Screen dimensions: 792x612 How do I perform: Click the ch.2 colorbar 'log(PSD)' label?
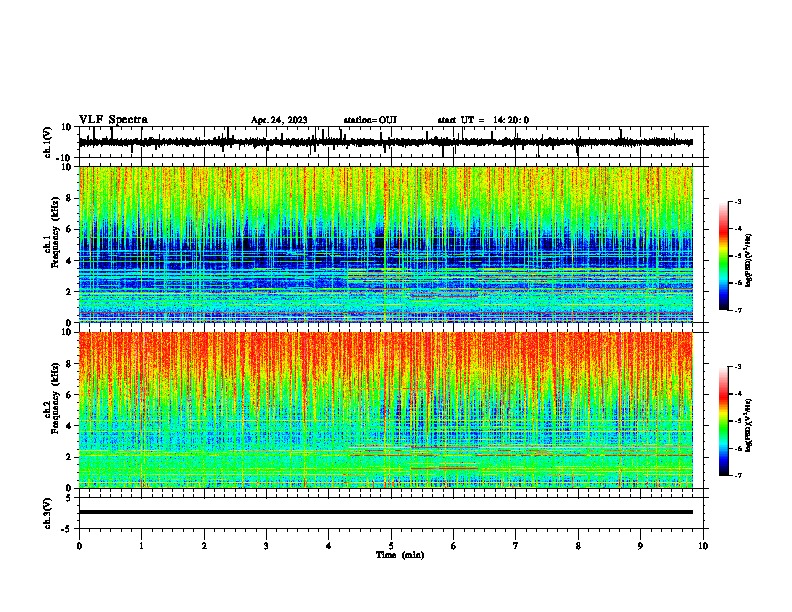[x=749, y=425]
